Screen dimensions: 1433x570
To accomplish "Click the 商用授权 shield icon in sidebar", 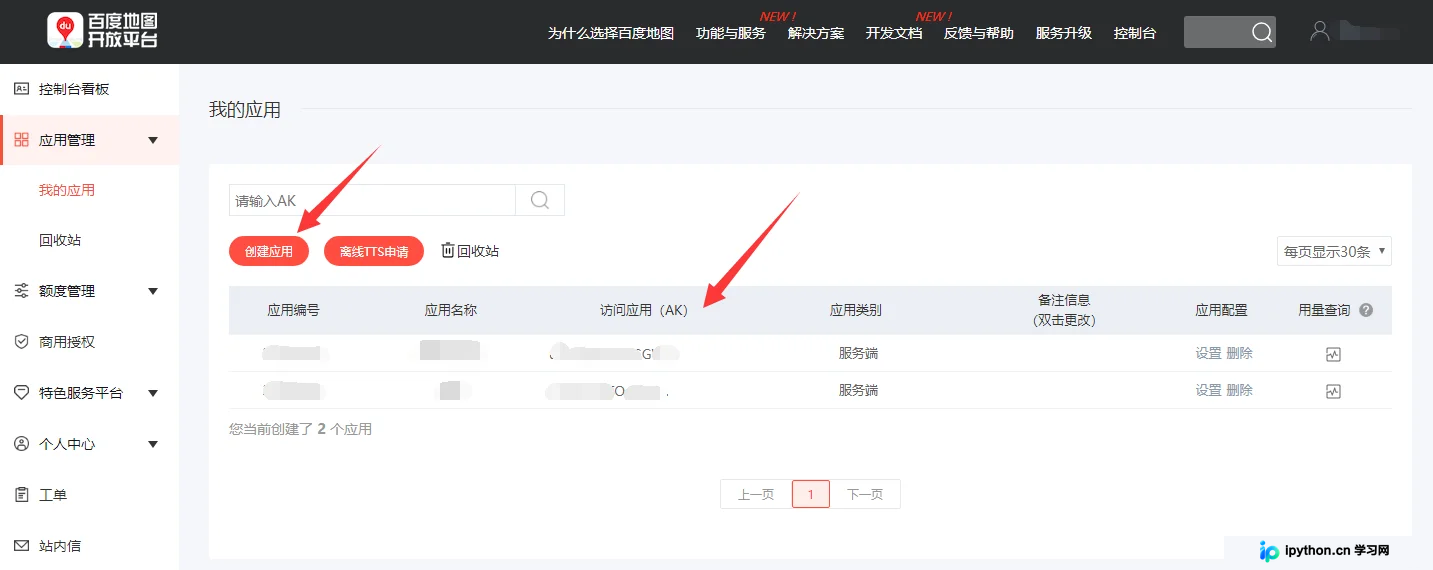I will (21, 342).
